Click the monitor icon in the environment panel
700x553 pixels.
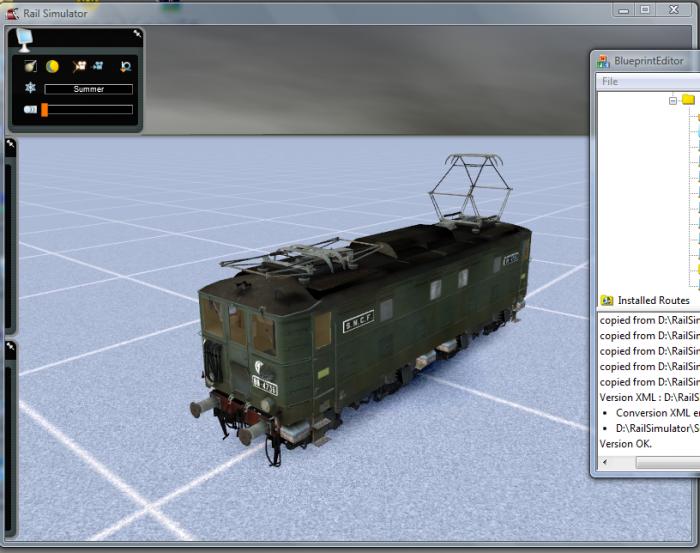[x=23, y=39]
